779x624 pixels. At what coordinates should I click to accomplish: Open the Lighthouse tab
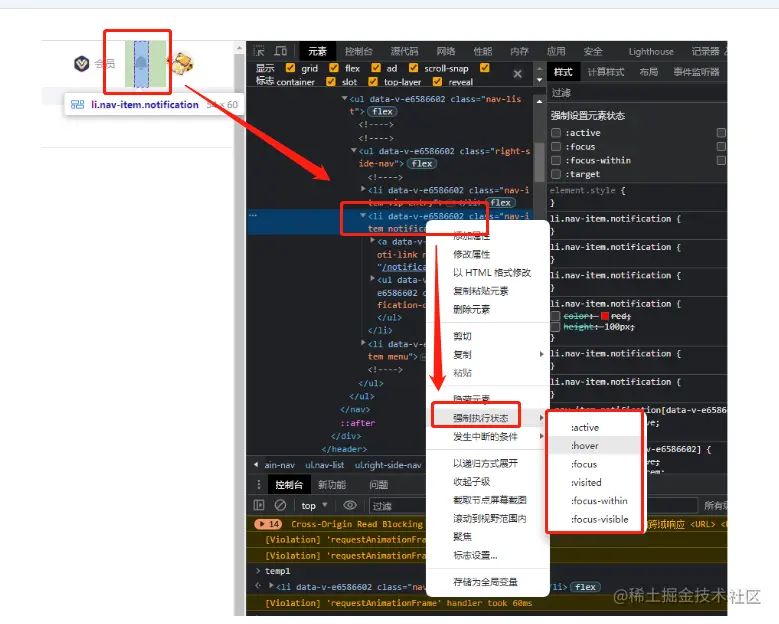click(x=651, y=52)
